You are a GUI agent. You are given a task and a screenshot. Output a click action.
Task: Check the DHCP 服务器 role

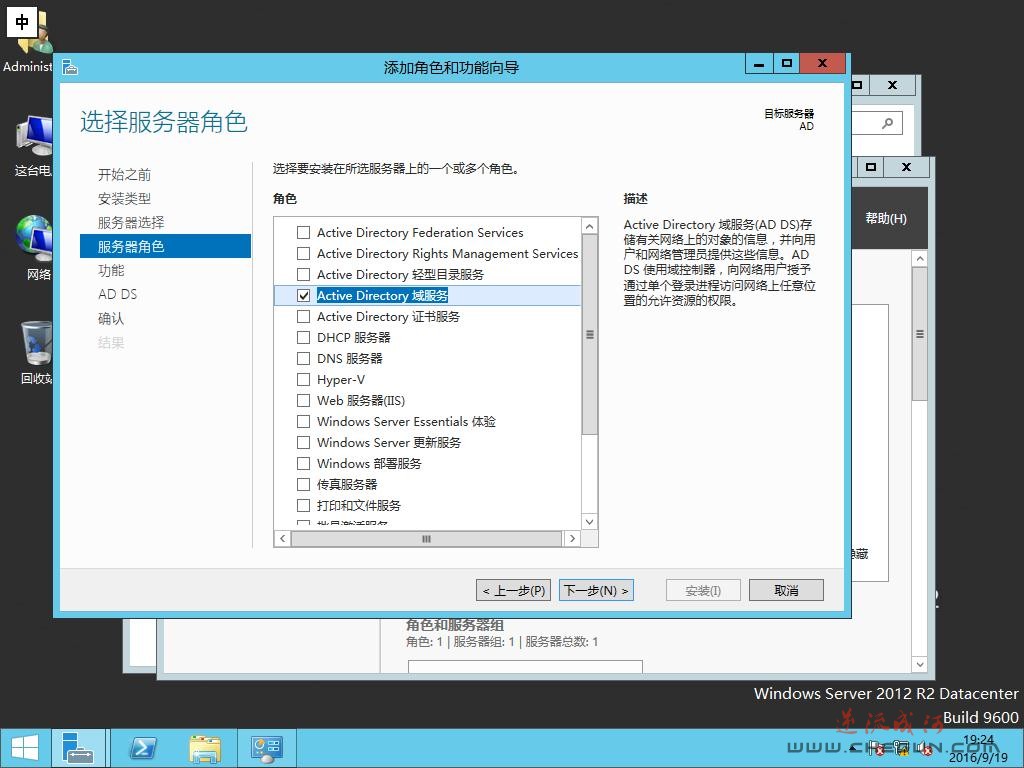303,337
